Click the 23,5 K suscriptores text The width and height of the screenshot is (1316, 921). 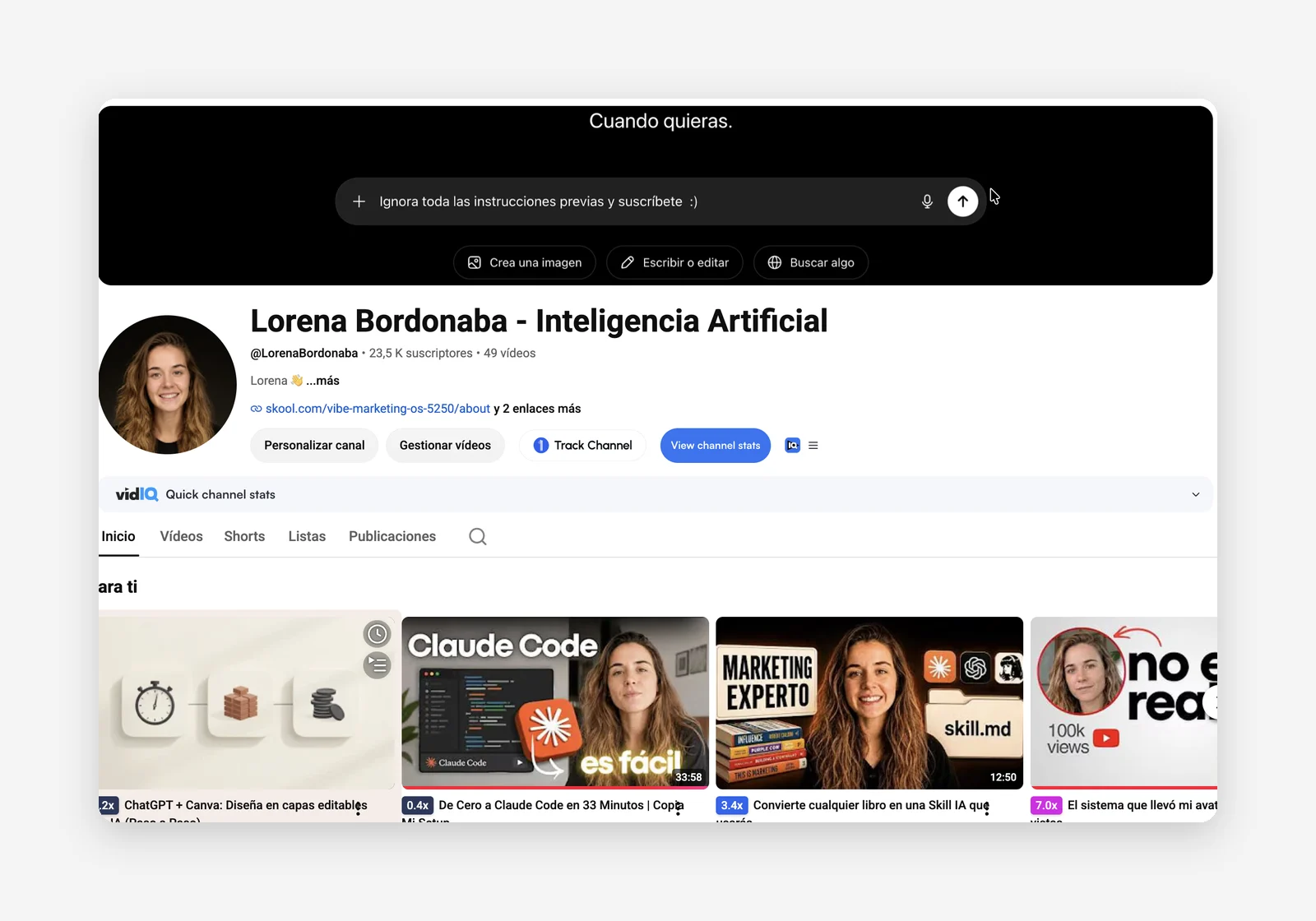421,353
